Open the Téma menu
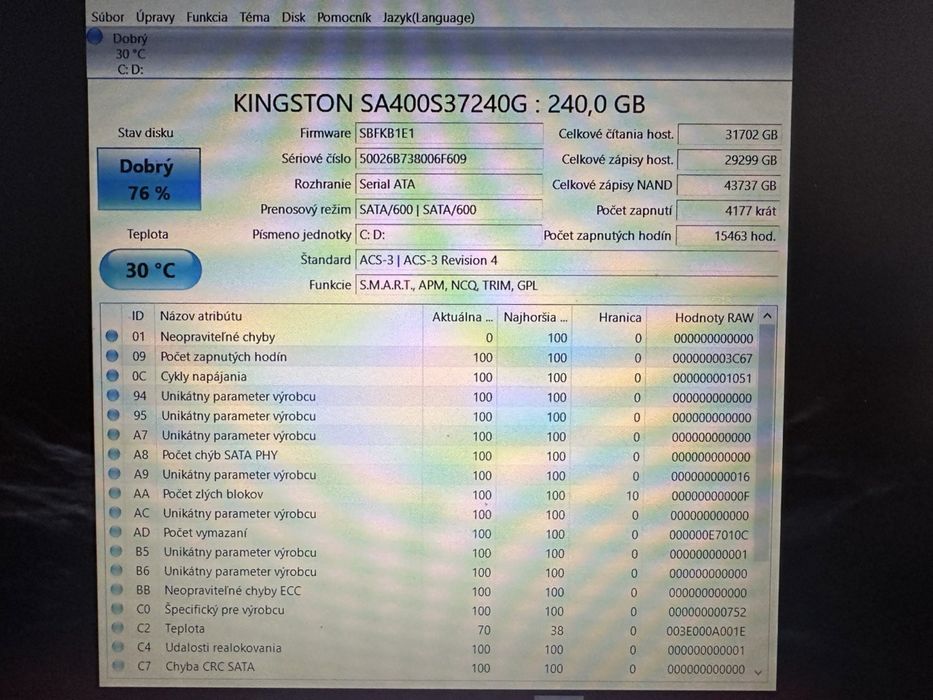This screenshot has width=933, height=700. click(254, 17)
